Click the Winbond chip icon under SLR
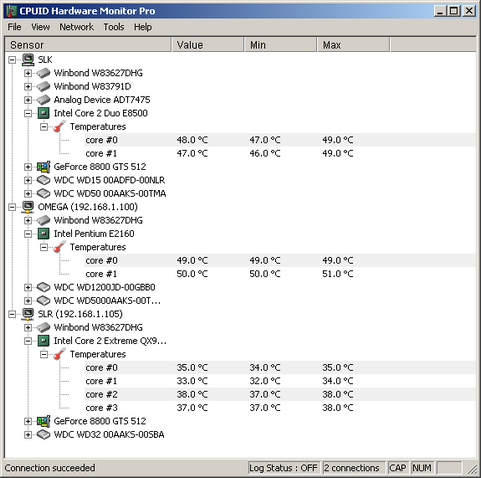Viewport: 481px width, 478px height. (x=43, y=327)
